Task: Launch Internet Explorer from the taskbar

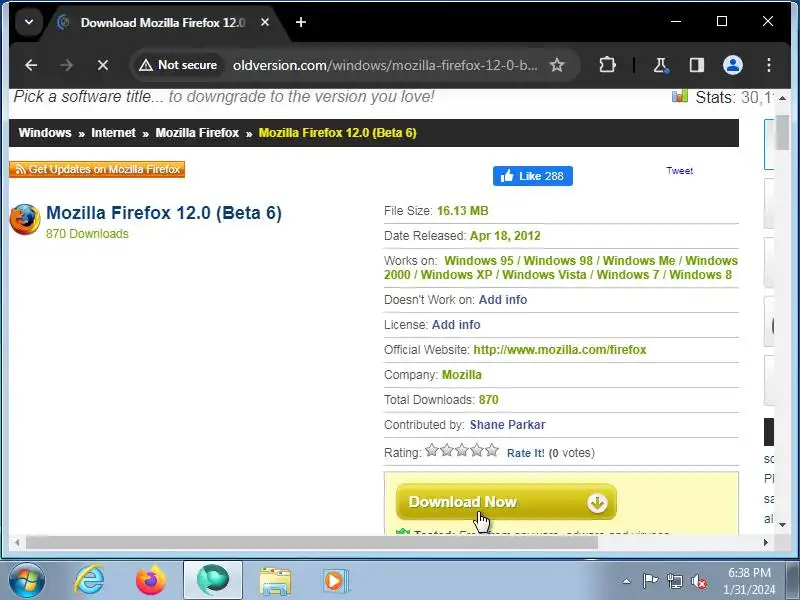Action: tap(90, 581)
